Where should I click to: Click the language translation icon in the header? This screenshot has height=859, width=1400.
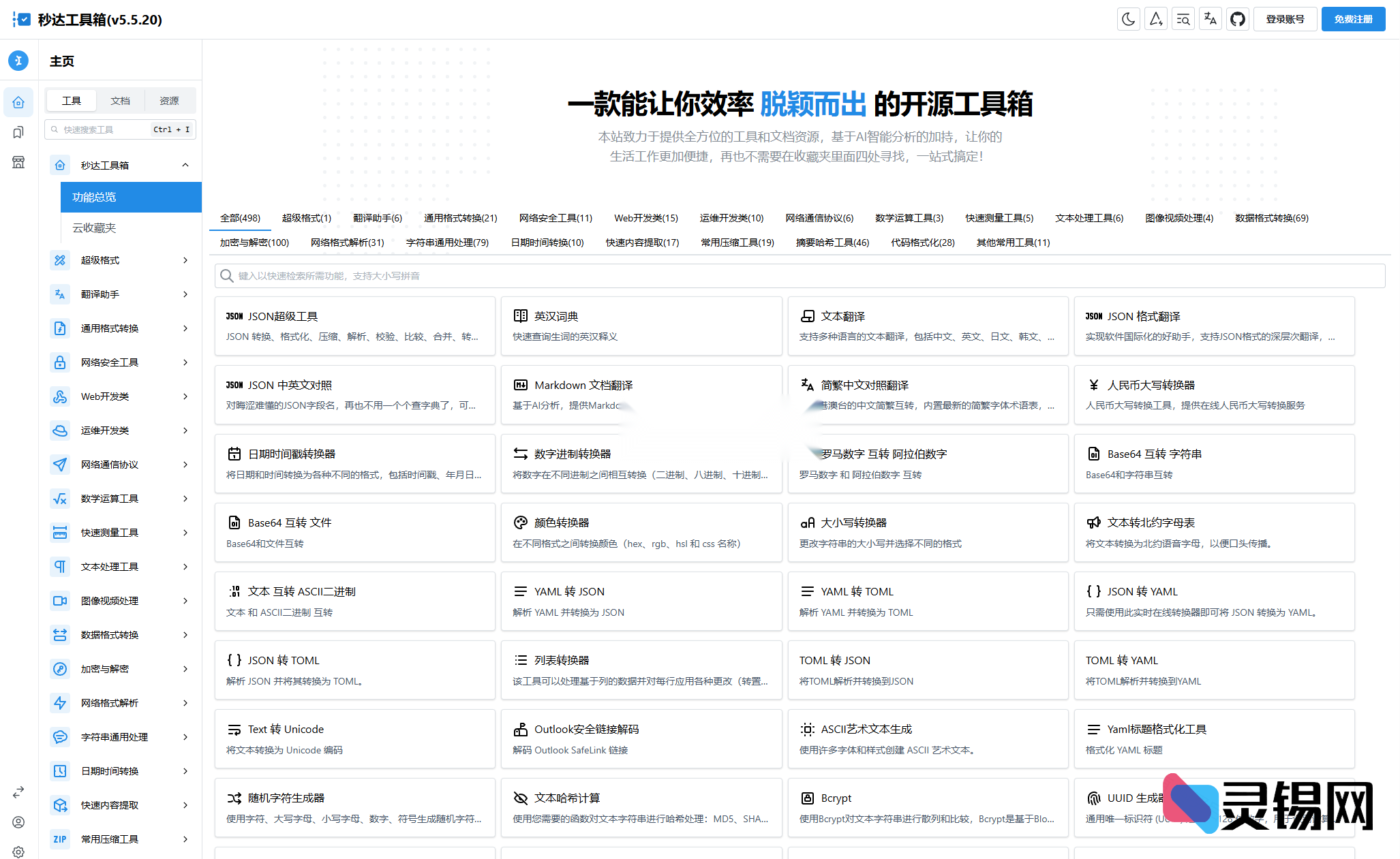(x=1210, y=18)
